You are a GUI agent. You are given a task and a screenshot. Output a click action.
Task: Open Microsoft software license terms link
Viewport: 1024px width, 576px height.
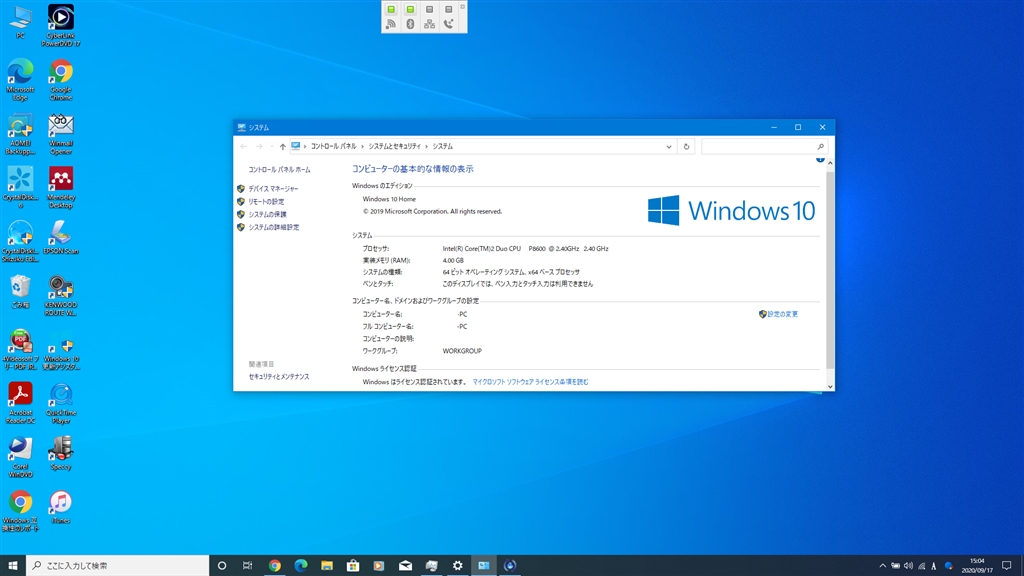pyautogui.click(x=530, y=381)
